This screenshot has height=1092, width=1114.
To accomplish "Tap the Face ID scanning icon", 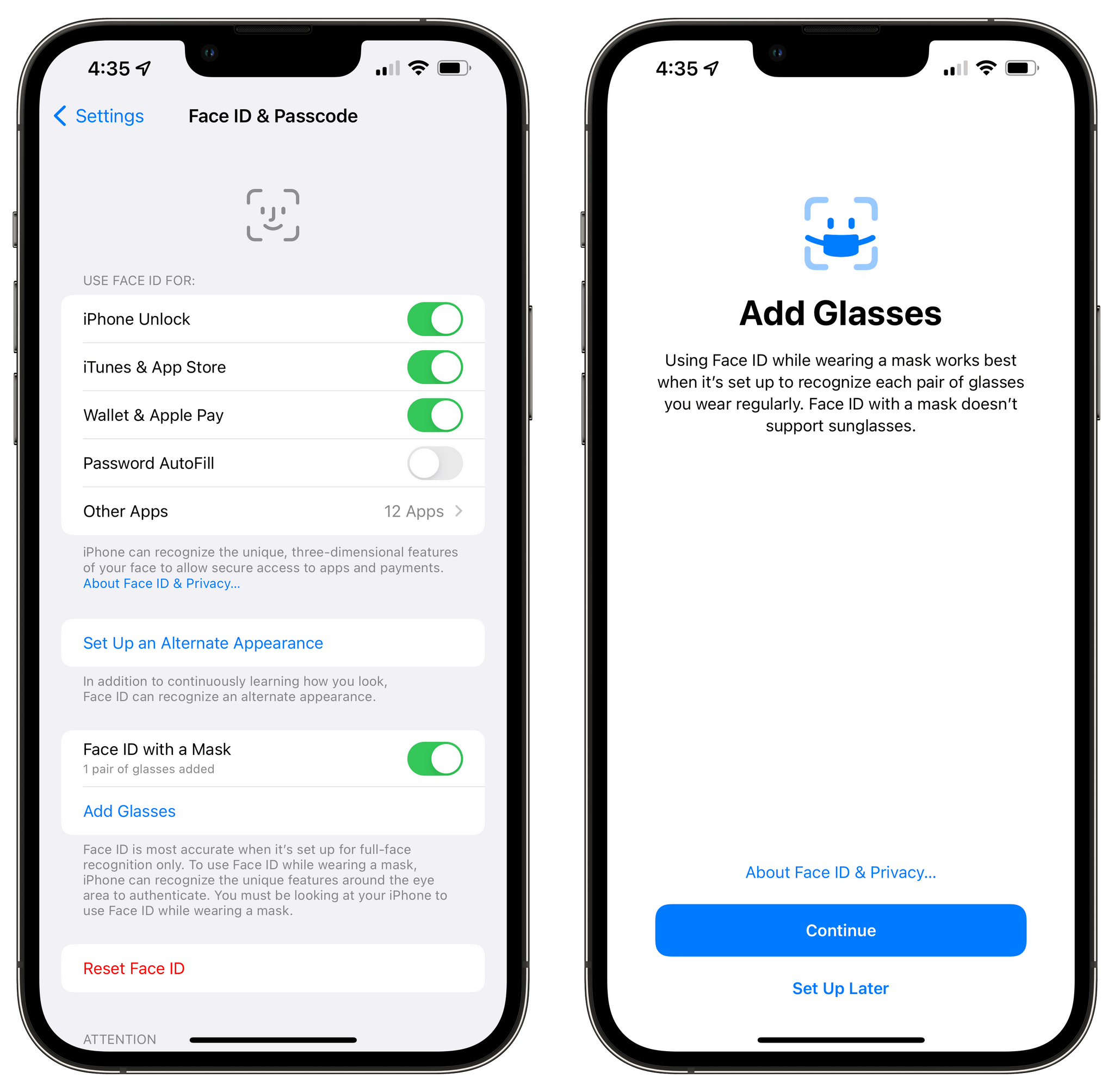I will tap(277, 214).
